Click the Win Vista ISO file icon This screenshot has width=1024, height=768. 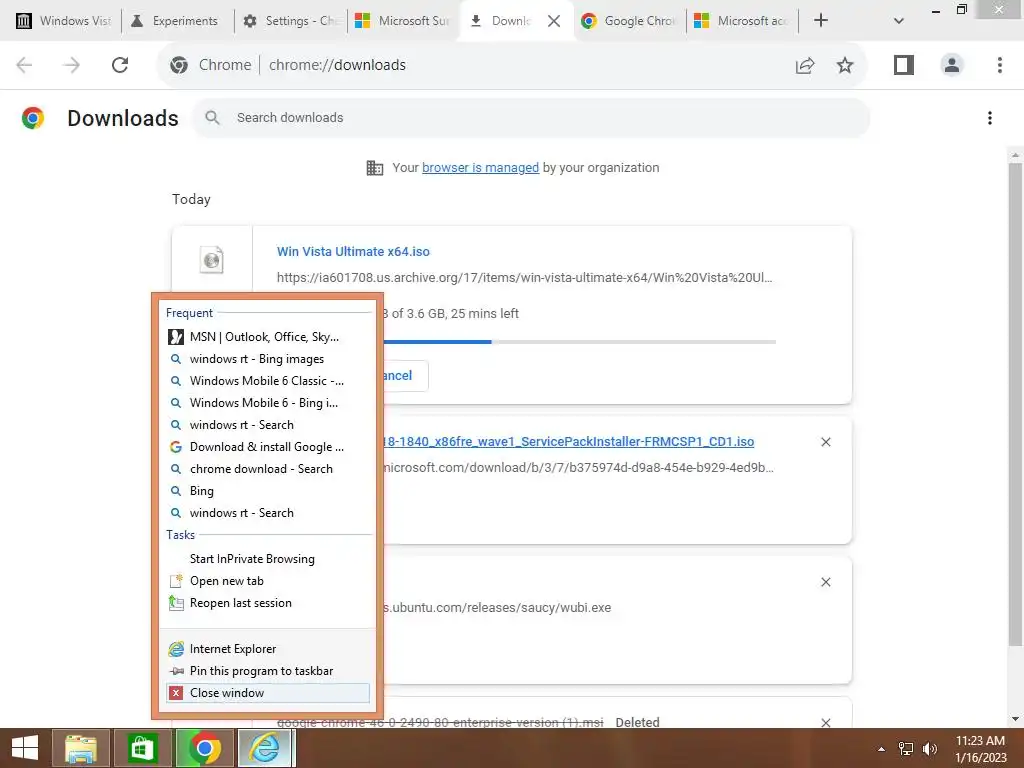[212, 260]
